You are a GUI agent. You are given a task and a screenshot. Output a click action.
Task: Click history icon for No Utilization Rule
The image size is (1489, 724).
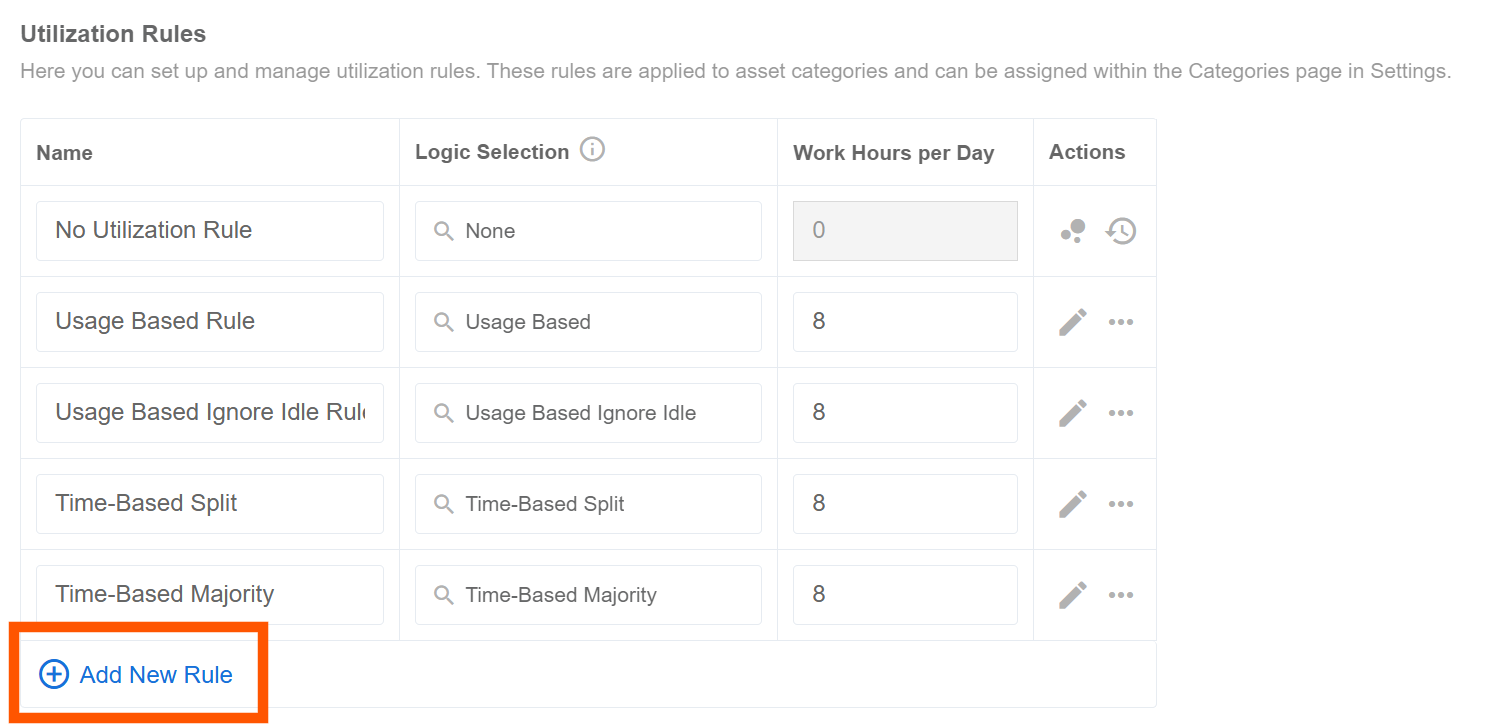tap(1121, 231)
